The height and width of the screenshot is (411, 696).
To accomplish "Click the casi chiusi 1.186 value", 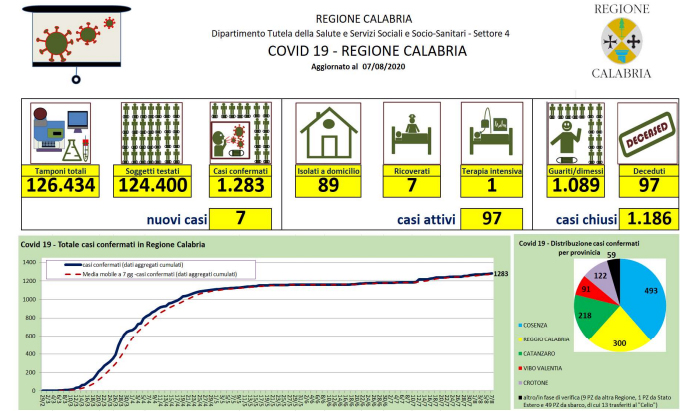I will click(x=646, y=218).
